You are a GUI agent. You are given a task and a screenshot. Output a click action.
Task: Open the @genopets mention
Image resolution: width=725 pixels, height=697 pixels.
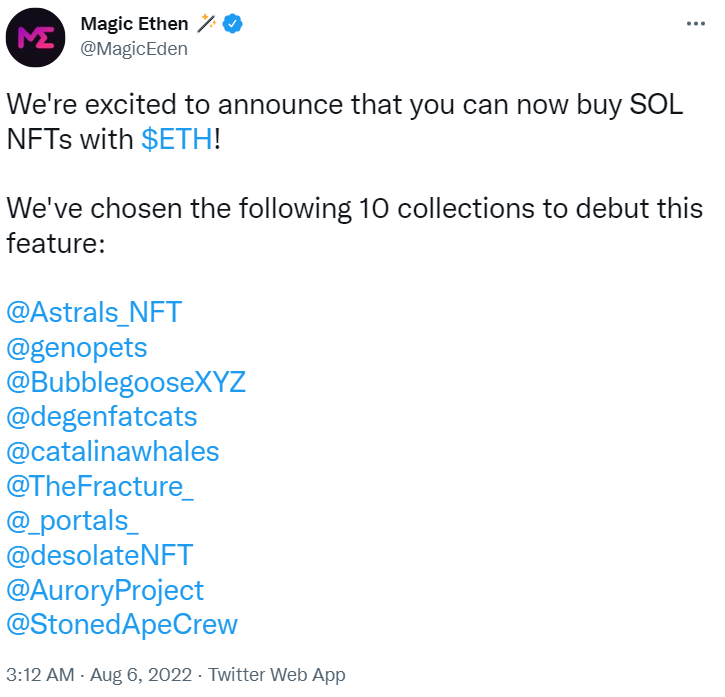[77, 347]
